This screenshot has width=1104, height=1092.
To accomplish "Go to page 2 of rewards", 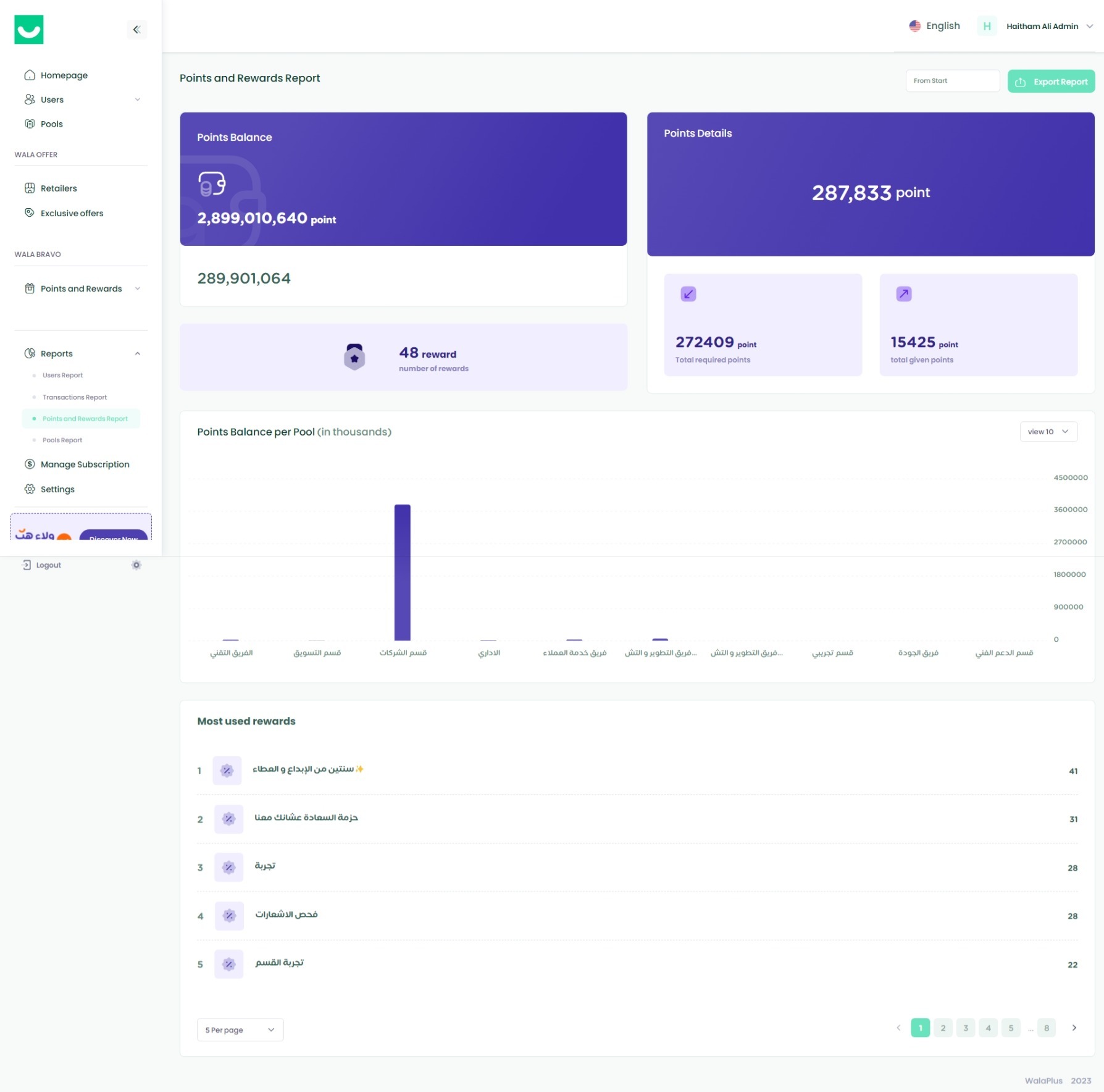I will tap(943, 1028).
